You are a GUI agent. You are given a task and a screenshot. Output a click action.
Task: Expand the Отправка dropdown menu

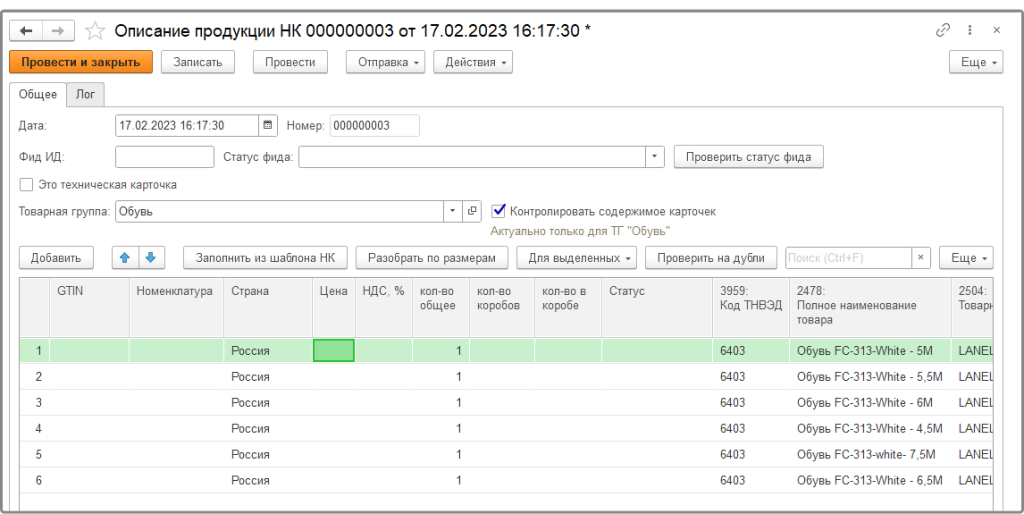tap(385, 62)
